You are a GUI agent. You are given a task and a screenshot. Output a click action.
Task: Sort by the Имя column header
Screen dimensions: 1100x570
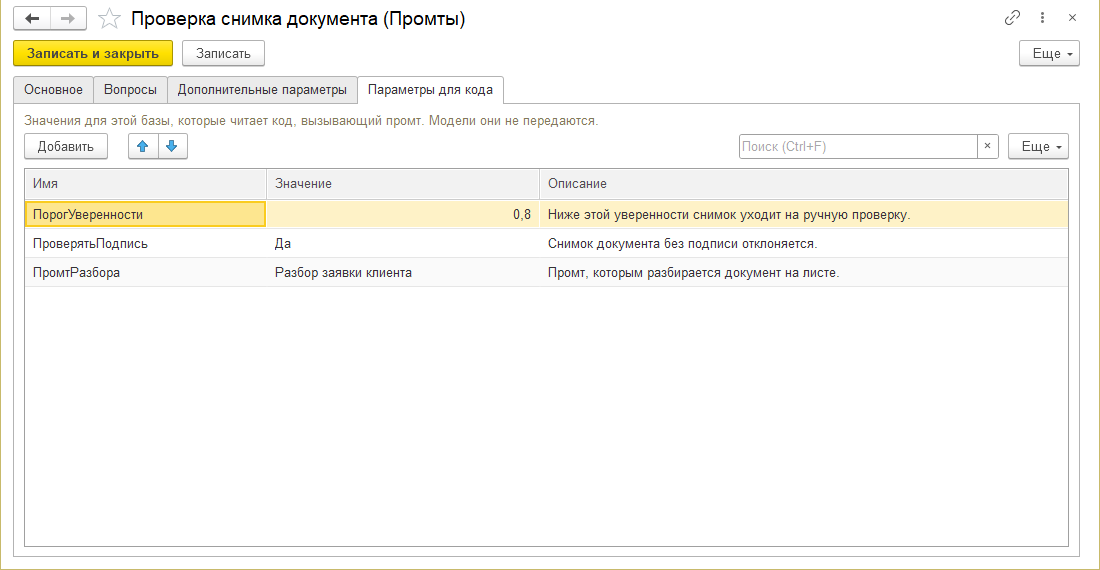[145, 184]
